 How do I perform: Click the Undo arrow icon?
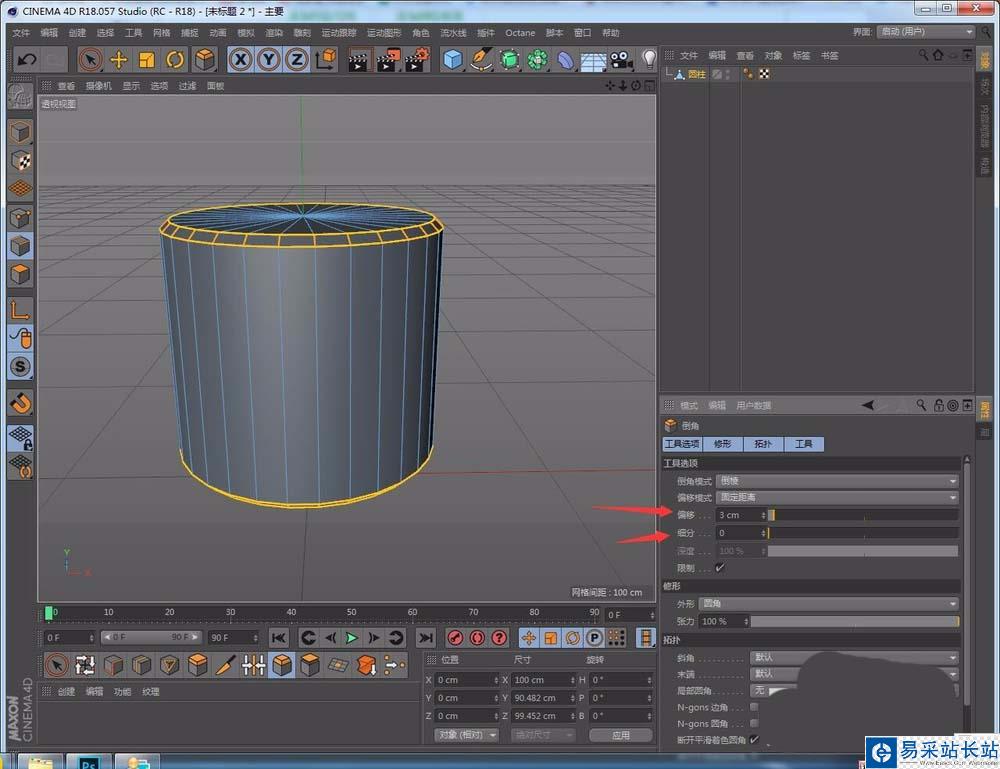[x=27, y=60]
